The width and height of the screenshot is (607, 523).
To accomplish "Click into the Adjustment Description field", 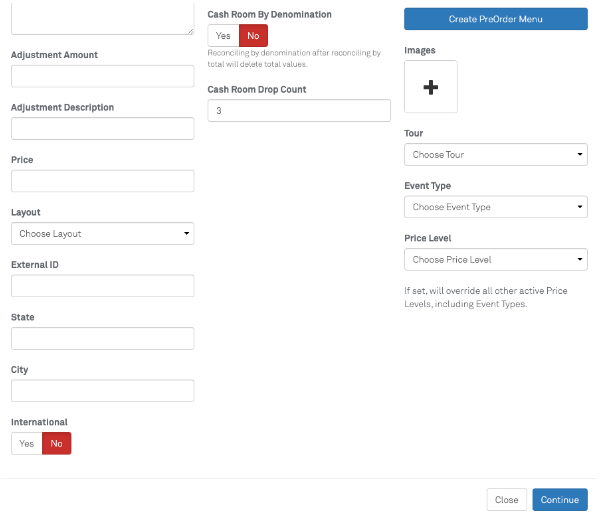I will coord(102,129).
